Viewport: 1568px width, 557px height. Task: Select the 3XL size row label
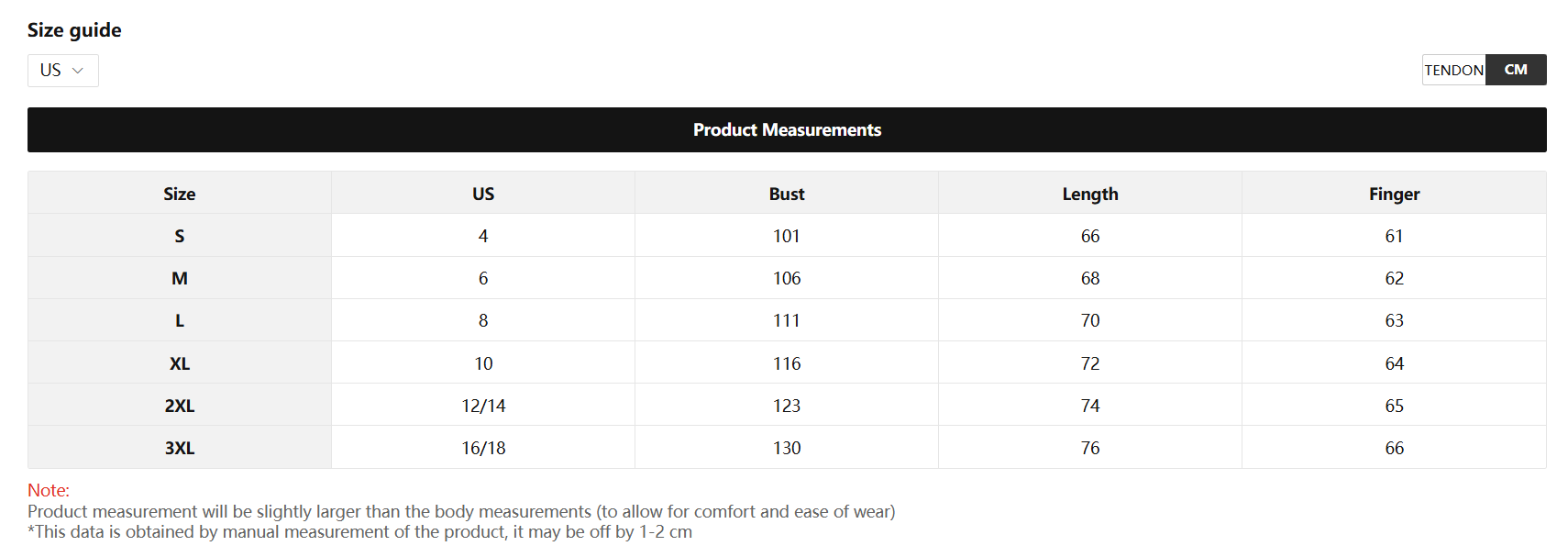click(x=180, y=448)
